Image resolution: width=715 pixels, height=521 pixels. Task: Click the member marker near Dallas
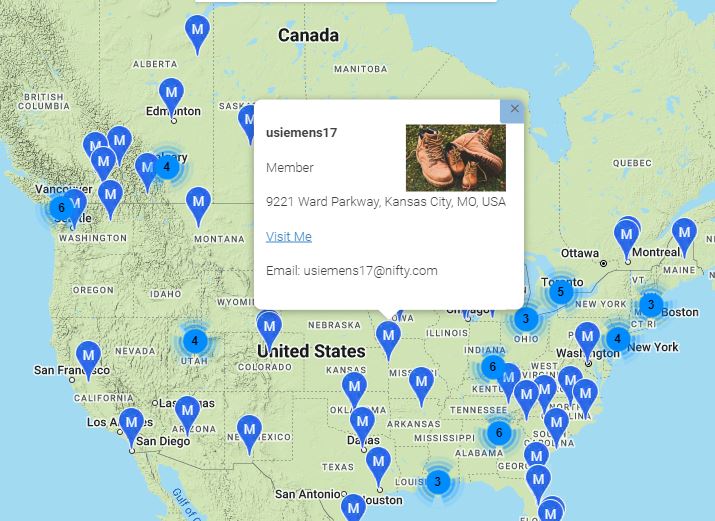coord(362,422)
